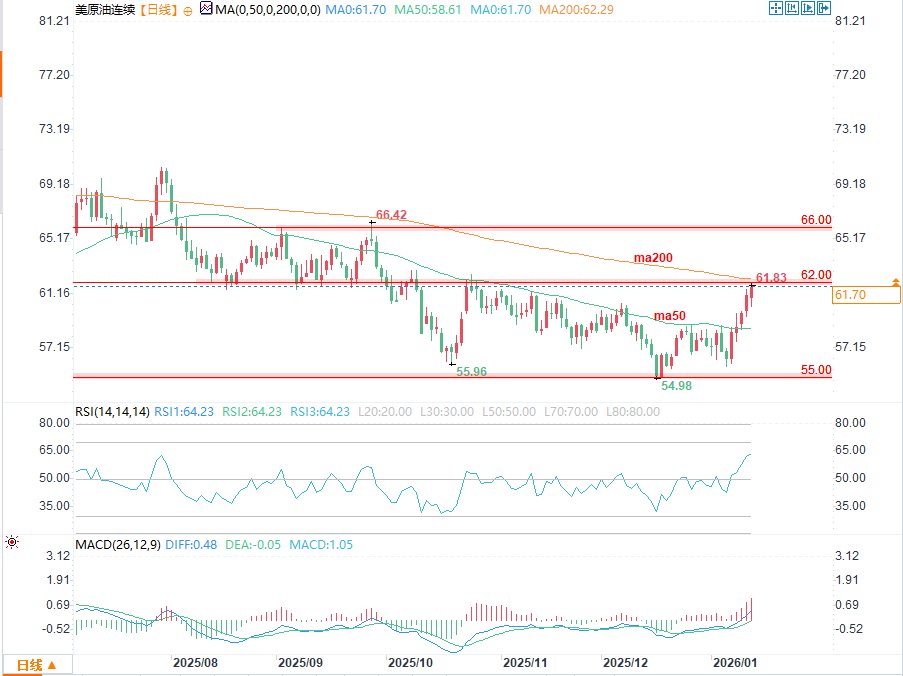Select the RSI3:64.23 value
Image resolution: width=903 pixels, height=676 pixels.
pyautogui.click(x=320, y=412)
